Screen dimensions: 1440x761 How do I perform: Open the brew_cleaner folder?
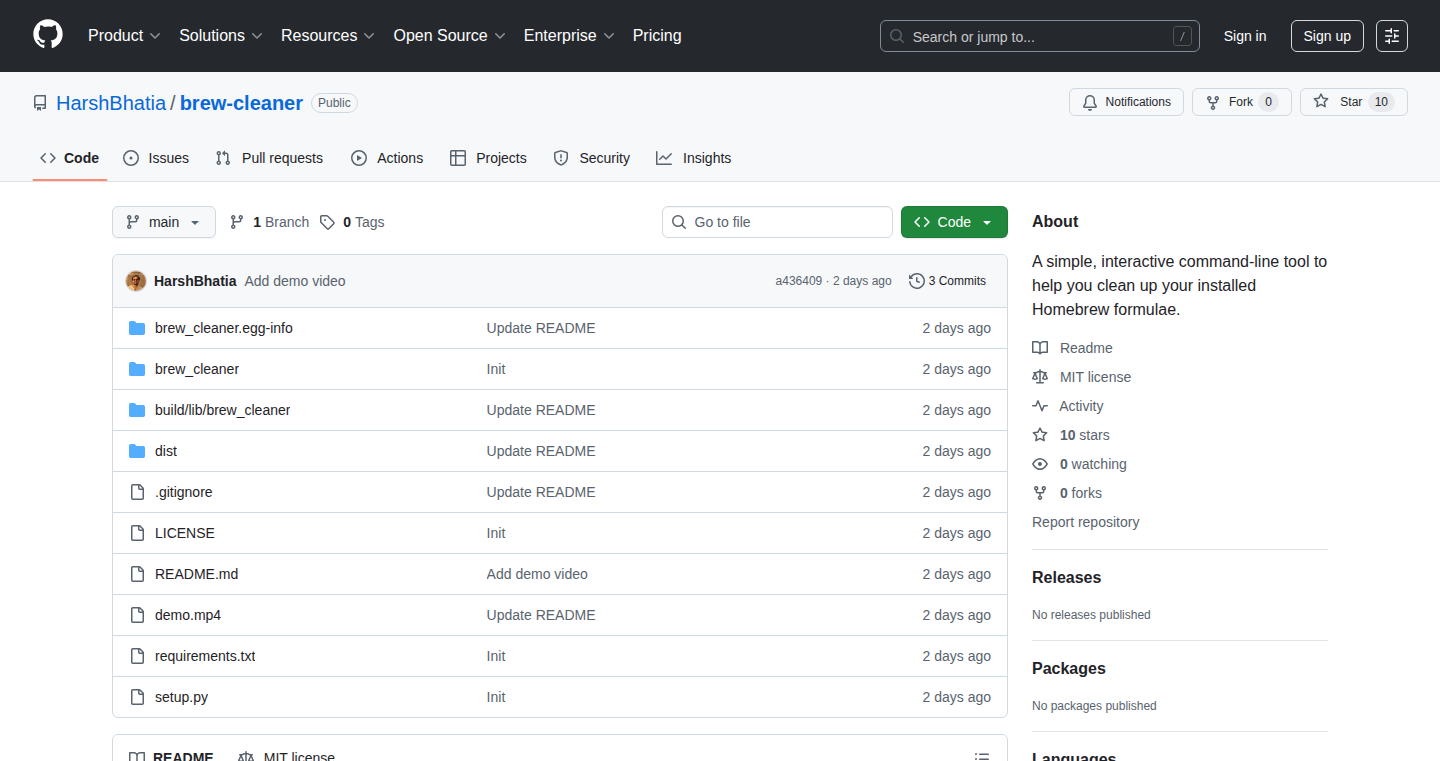point(197,369)
